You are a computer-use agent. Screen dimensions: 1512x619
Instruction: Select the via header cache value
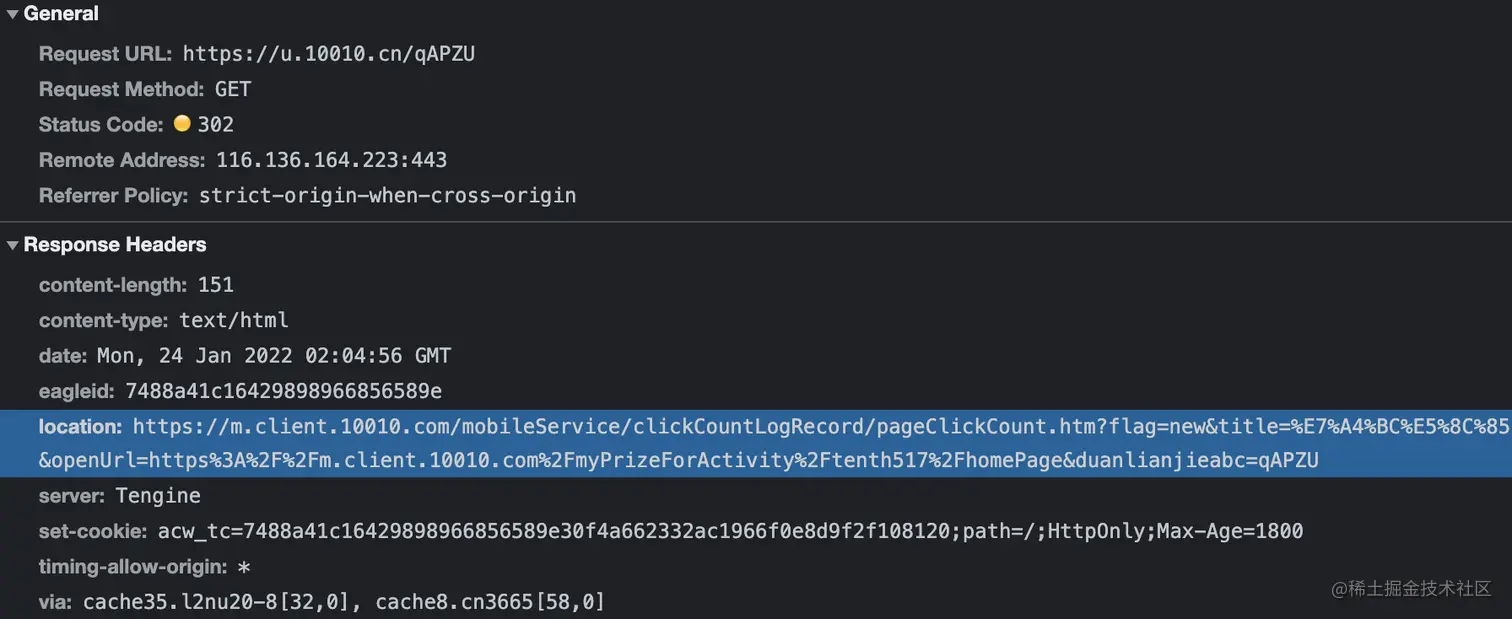[344, 602]
